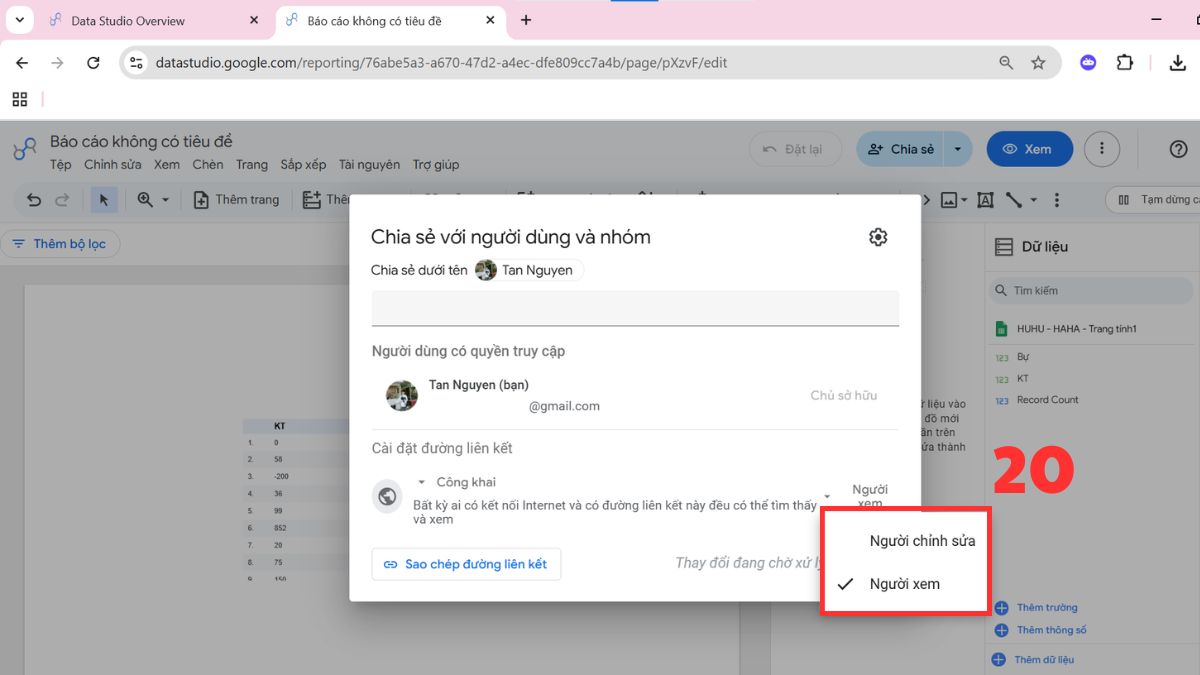Click the Tạm dừng cập nhật button
1200x675 pixels.
click(1153, 200)
